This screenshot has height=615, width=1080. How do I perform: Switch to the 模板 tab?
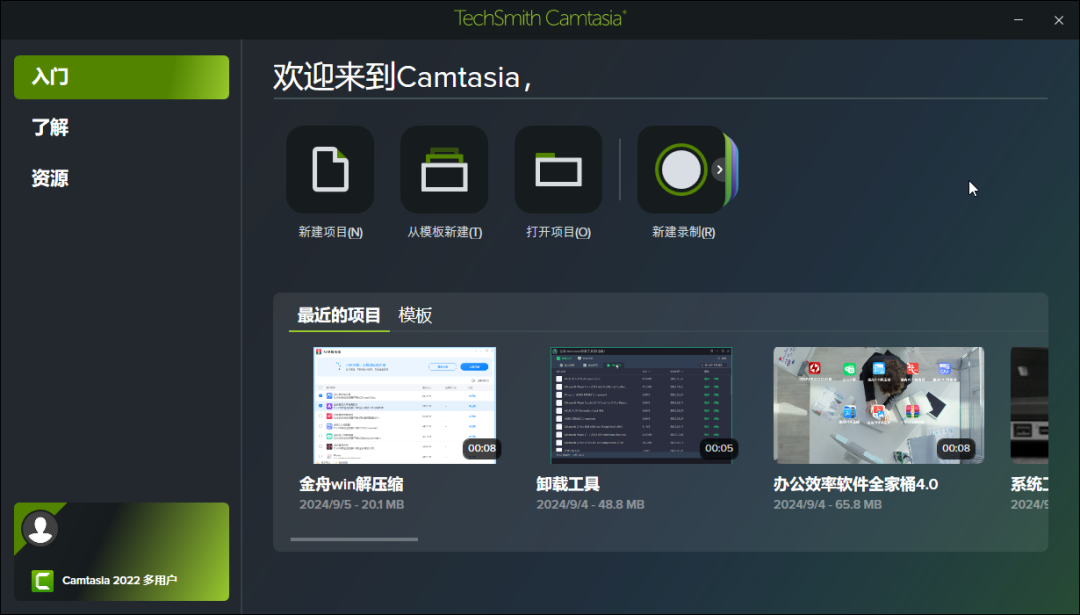(415, 315)
